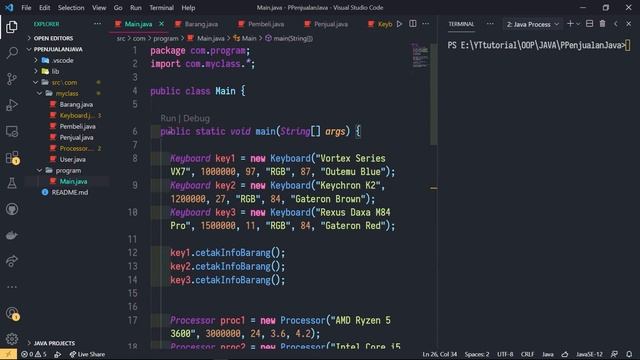The width and height of the screenshot is (640, 360).
Task: Open Barang.java in the explorer tree
Action: pos(76,104)
